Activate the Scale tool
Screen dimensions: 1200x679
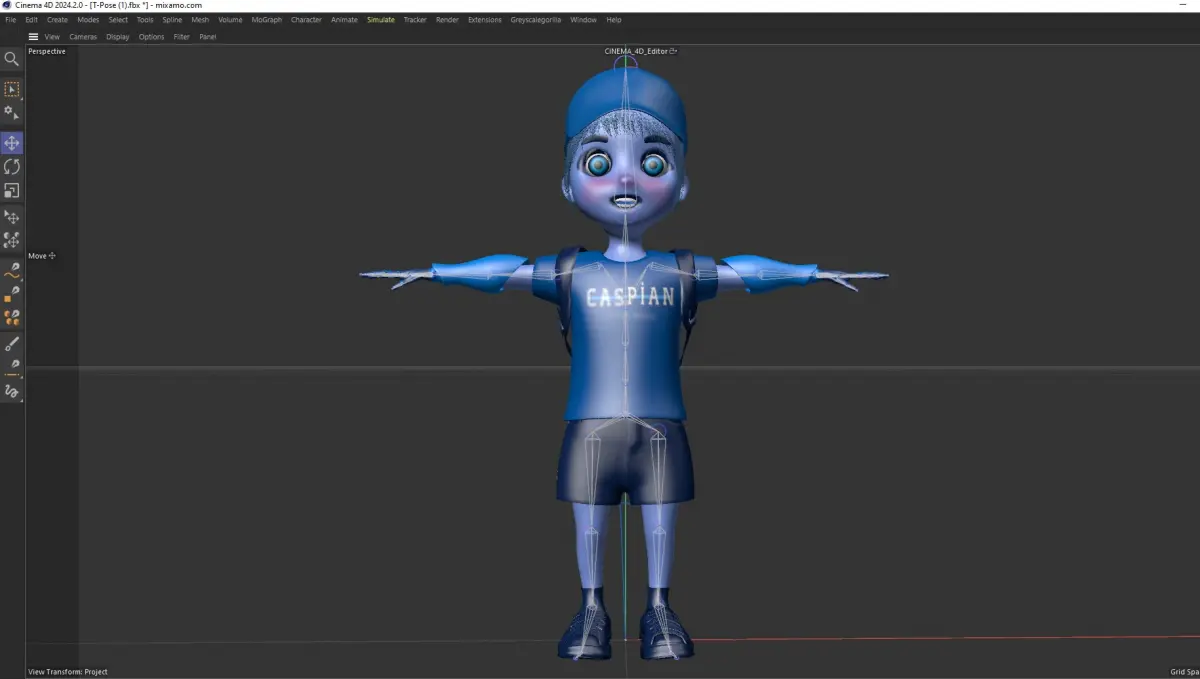pyautogui.click(x=12, y=190)
